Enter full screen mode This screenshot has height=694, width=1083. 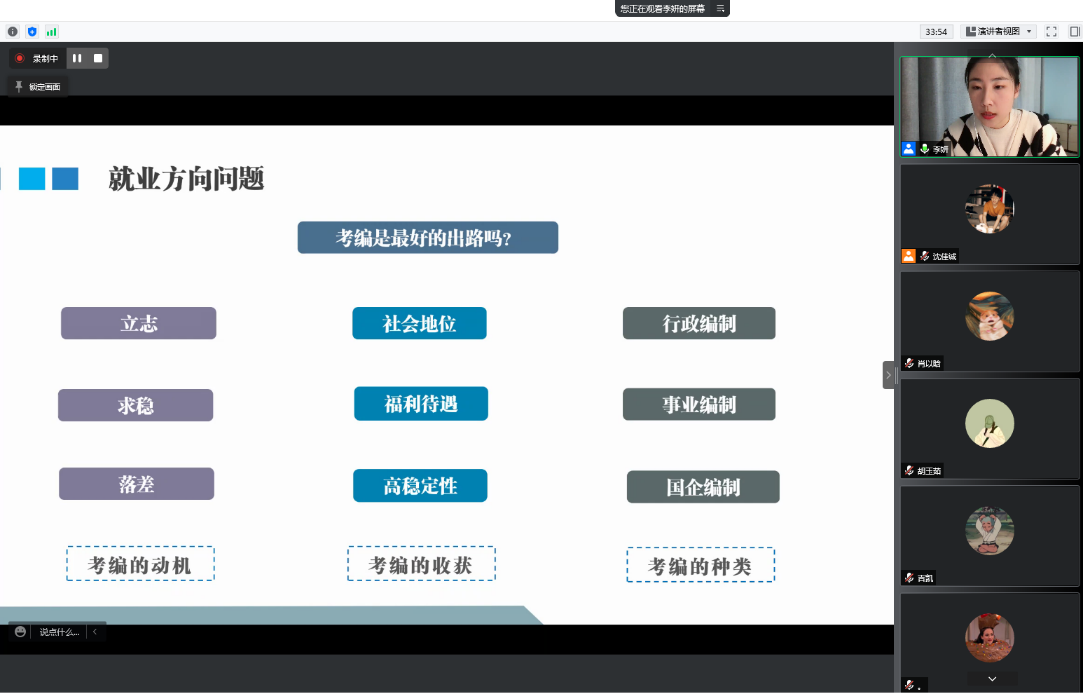(x=1051, y=31)
